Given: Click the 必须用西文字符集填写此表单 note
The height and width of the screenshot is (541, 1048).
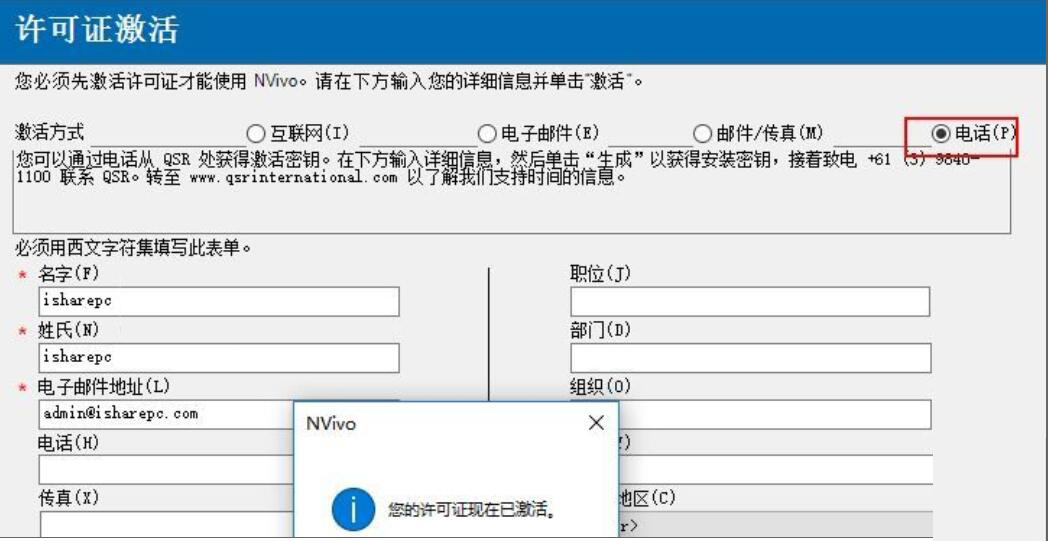Looking at the screenshot, I should coord(134,249).
